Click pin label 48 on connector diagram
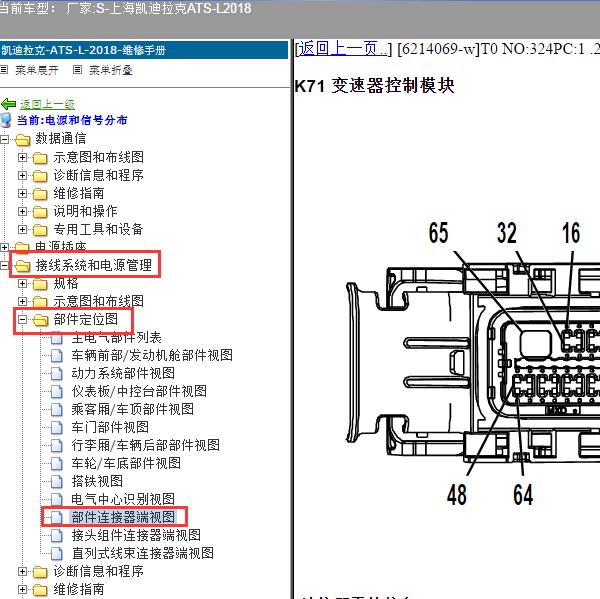The image size is (600, 599). [x=457, y=494]
